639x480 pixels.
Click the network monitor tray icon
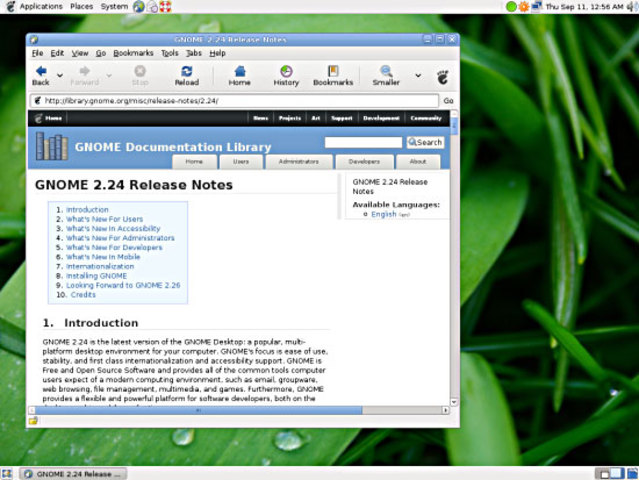[536, 6]
